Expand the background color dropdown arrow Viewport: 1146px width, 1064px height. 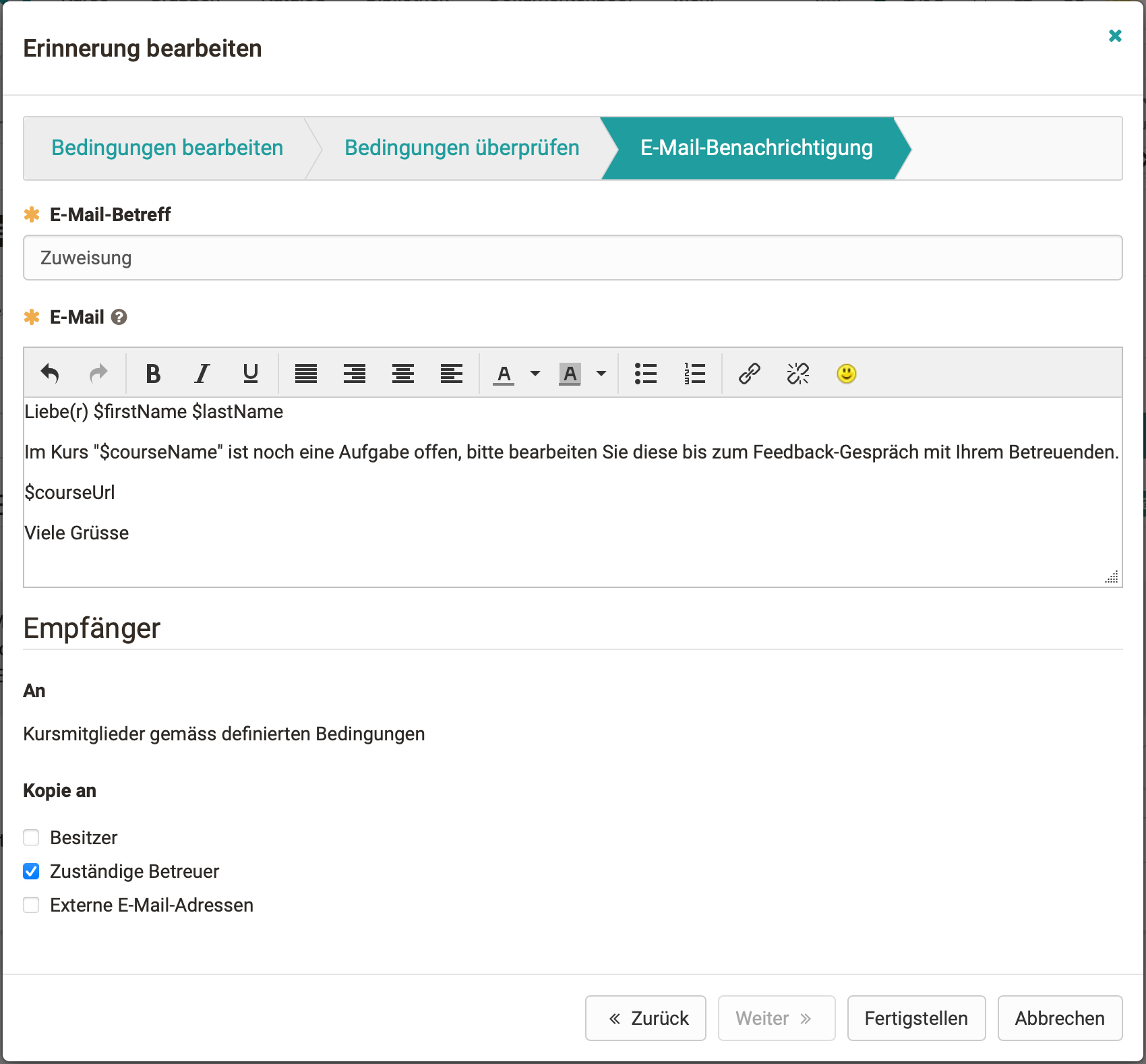pos(601,374)
